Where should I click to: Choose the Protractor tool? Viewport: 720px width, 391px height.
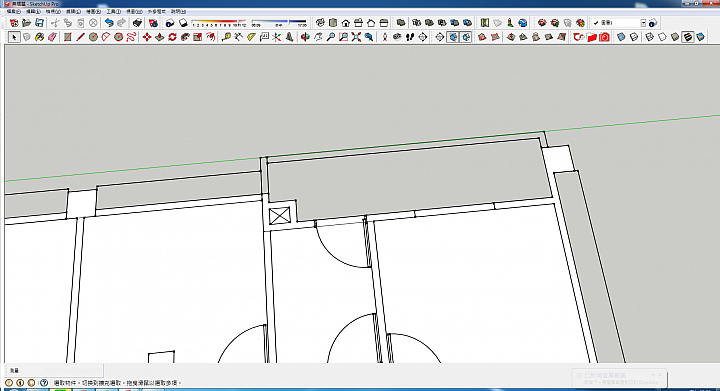coord(251,37)
